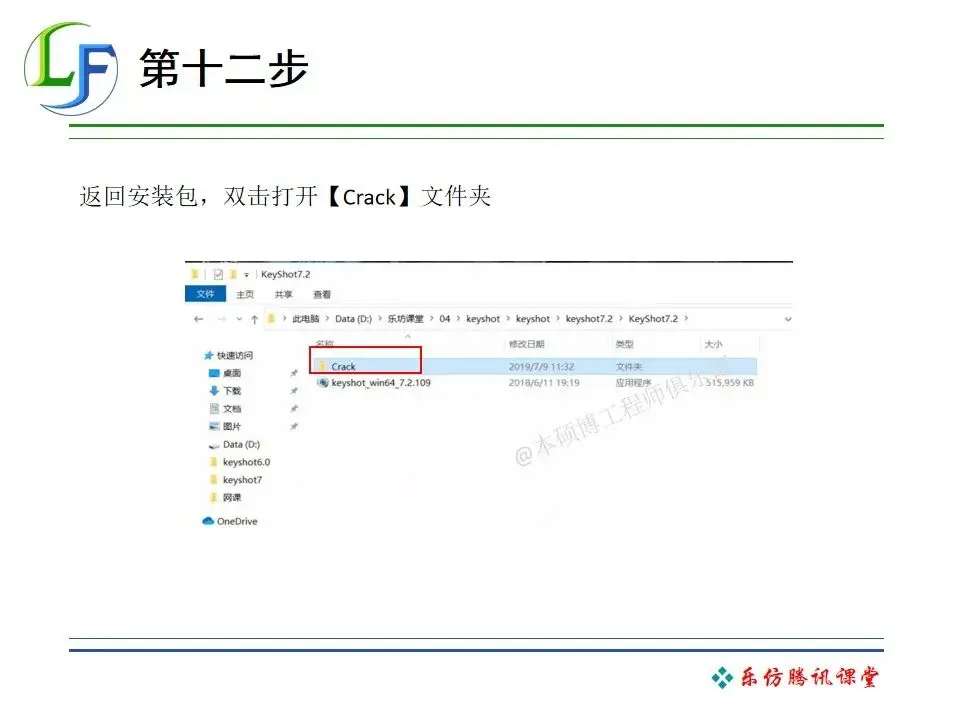The image size is (960, 720).
Task: Switch to the 查看 ribbon tab
Action: [322, 294]
